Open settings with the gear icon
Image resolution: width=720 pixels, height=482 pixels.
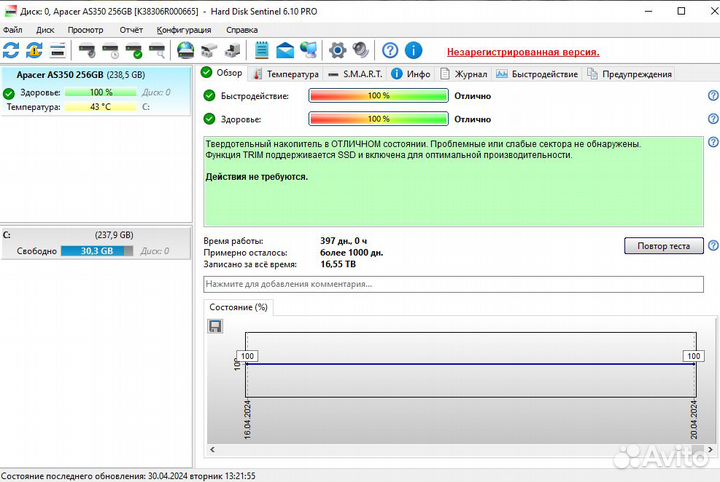pyautogui.click(x=338, y=50)
